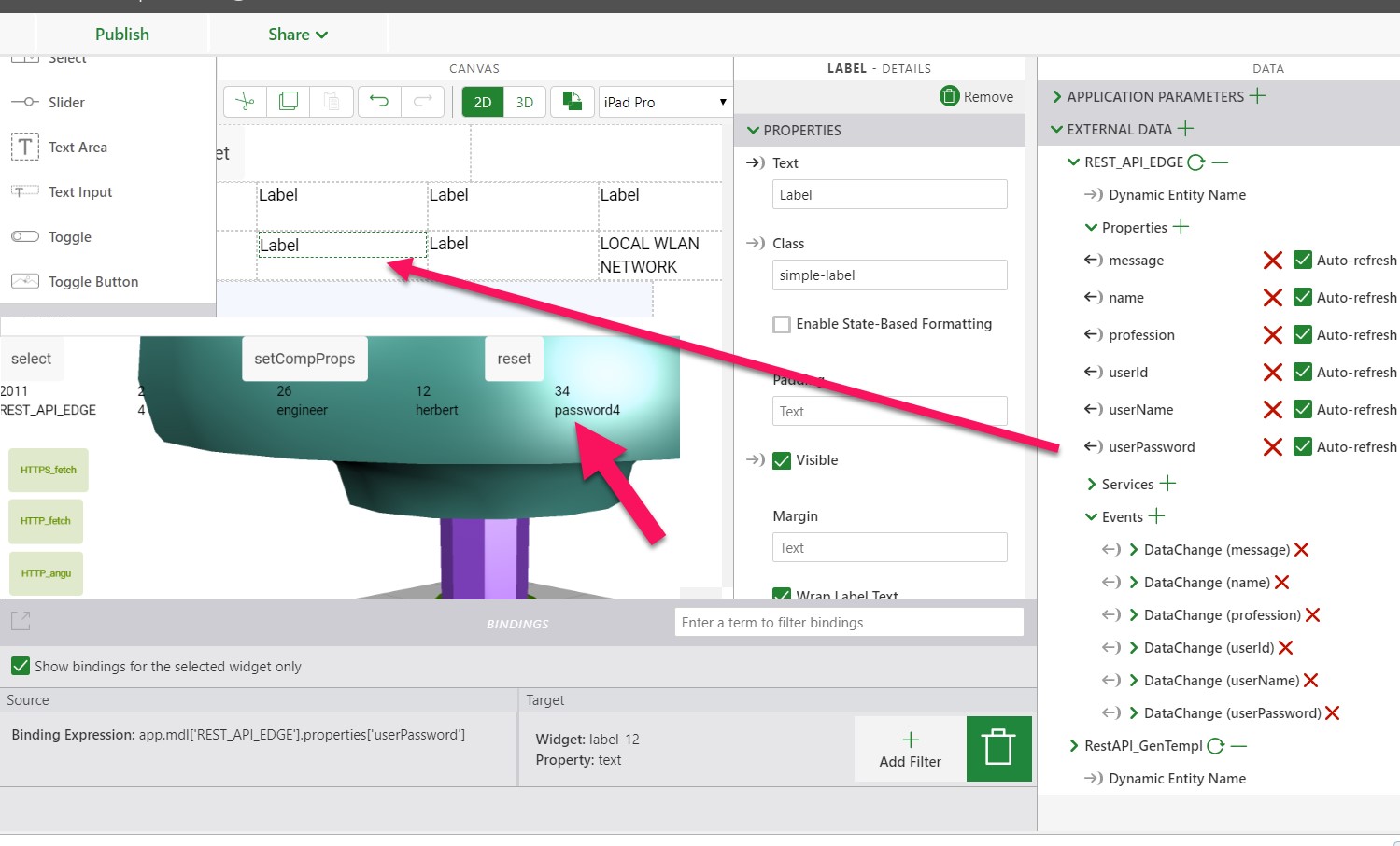Open the Share menu
1400x846 pixels.
point(296,34)
